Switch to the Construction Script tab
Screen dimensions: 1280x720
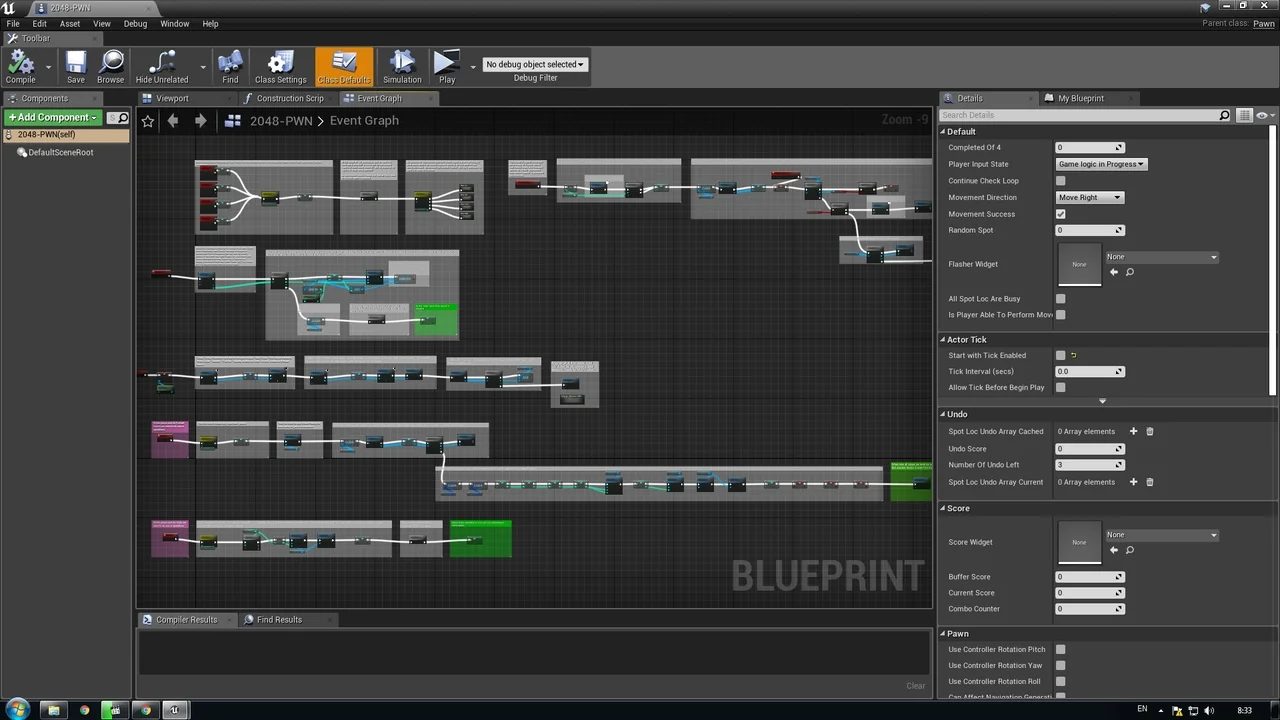point(289,98)
